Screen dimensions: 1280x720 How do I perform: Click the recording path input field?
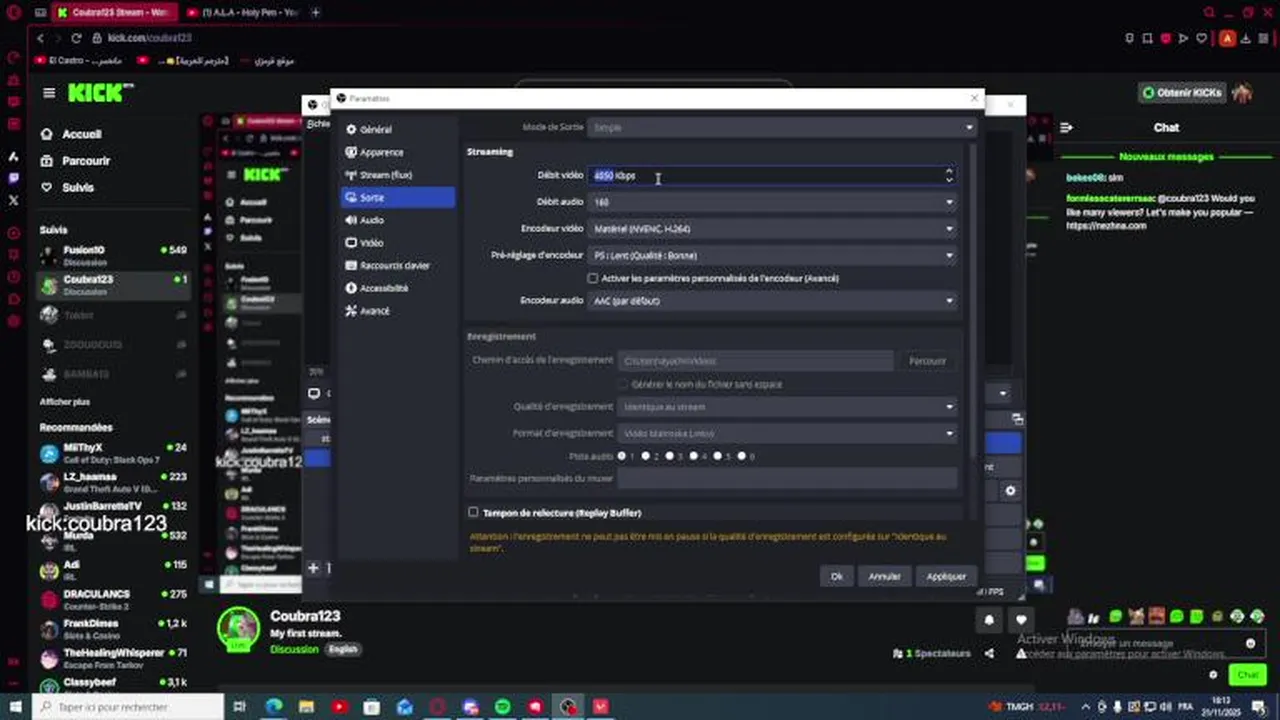(755, 361)
